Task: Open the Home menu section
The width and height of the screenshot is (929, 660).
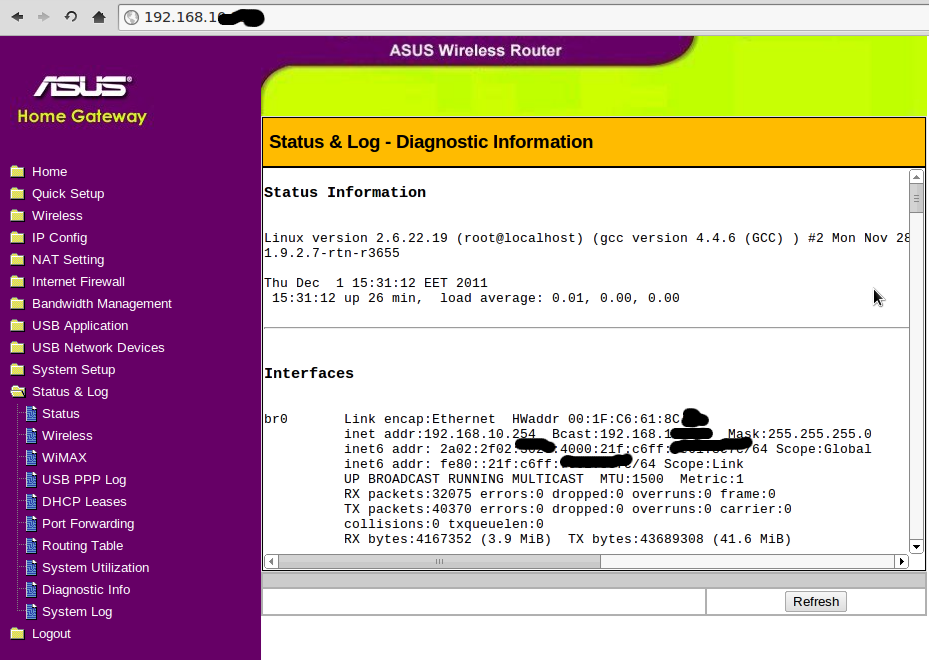Action: 49,172
